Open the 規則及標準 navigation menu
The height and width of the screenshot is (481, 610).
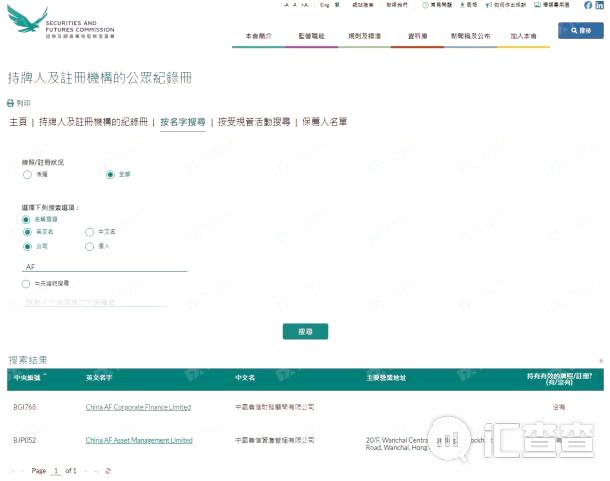364,36
